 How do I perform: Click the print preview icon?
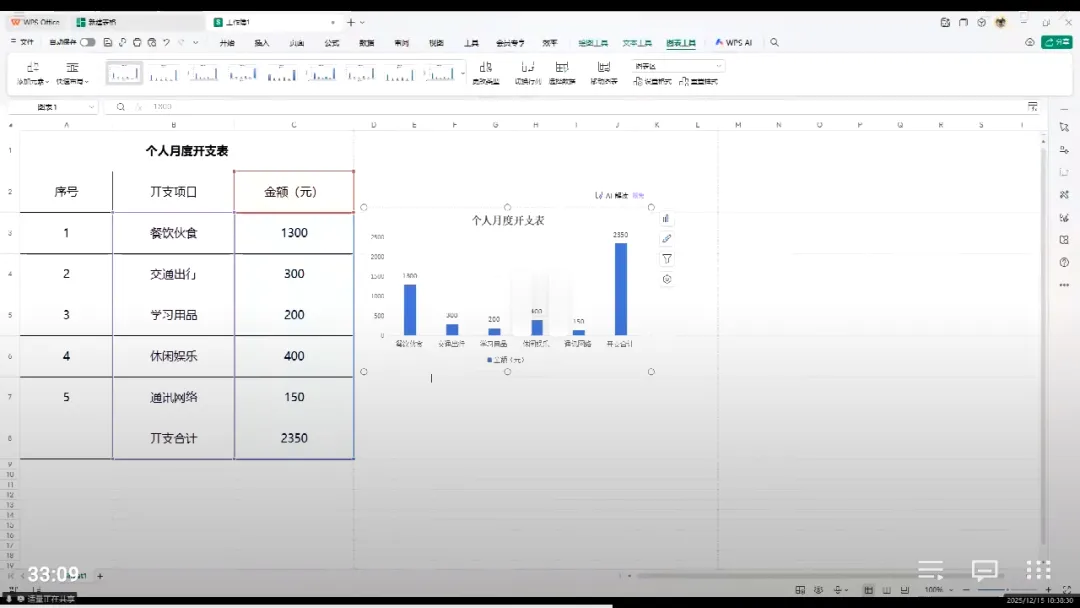tap(152, 43)
